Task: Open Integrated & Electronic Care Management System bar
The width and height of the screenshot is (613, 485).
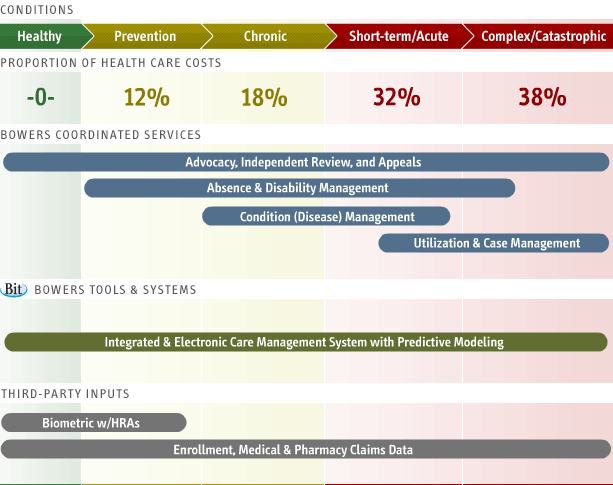Action: coord(305,342)
